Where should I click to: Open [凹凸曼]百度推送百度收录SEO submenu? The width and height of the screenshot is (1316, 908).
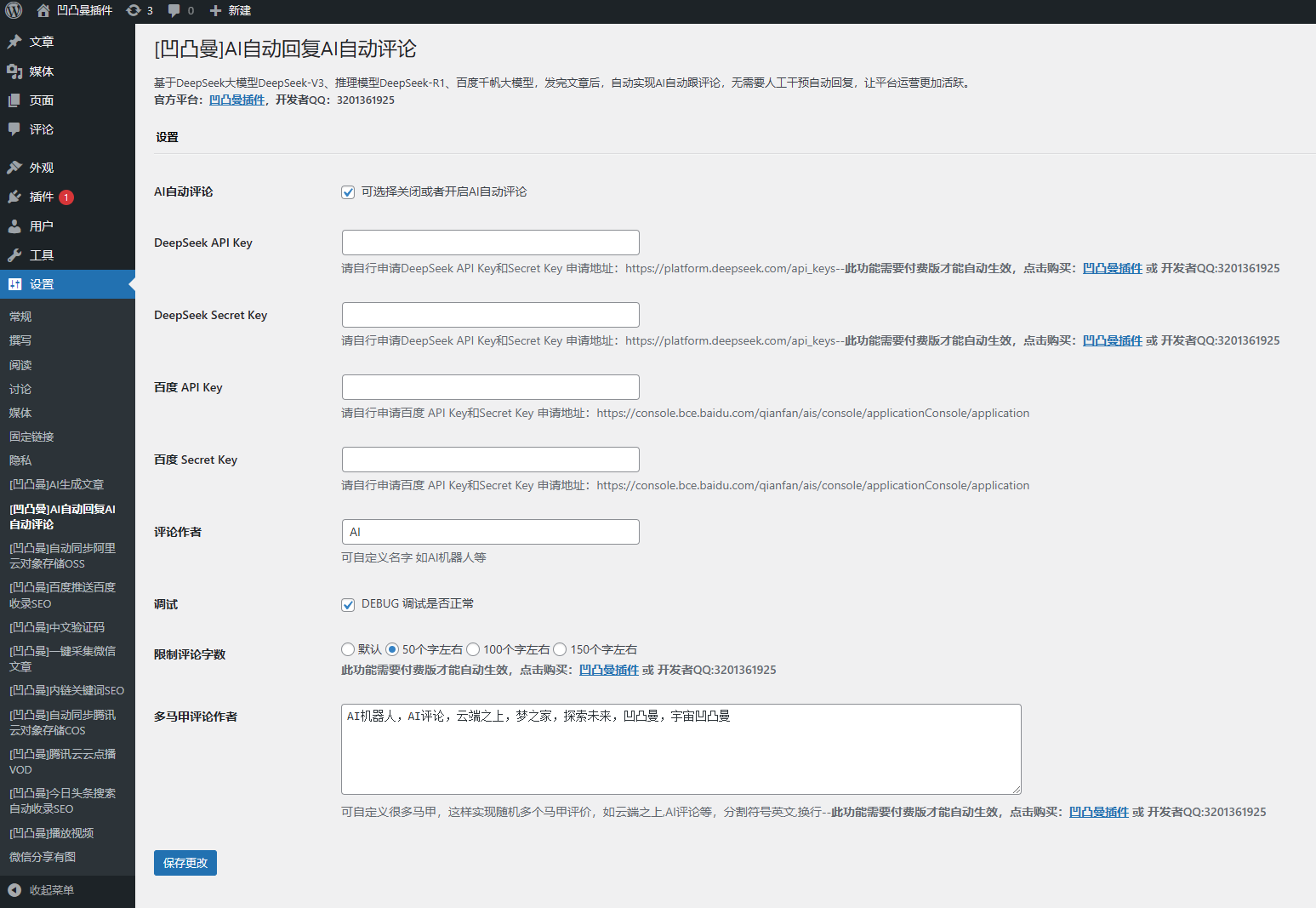coord(62,596)
